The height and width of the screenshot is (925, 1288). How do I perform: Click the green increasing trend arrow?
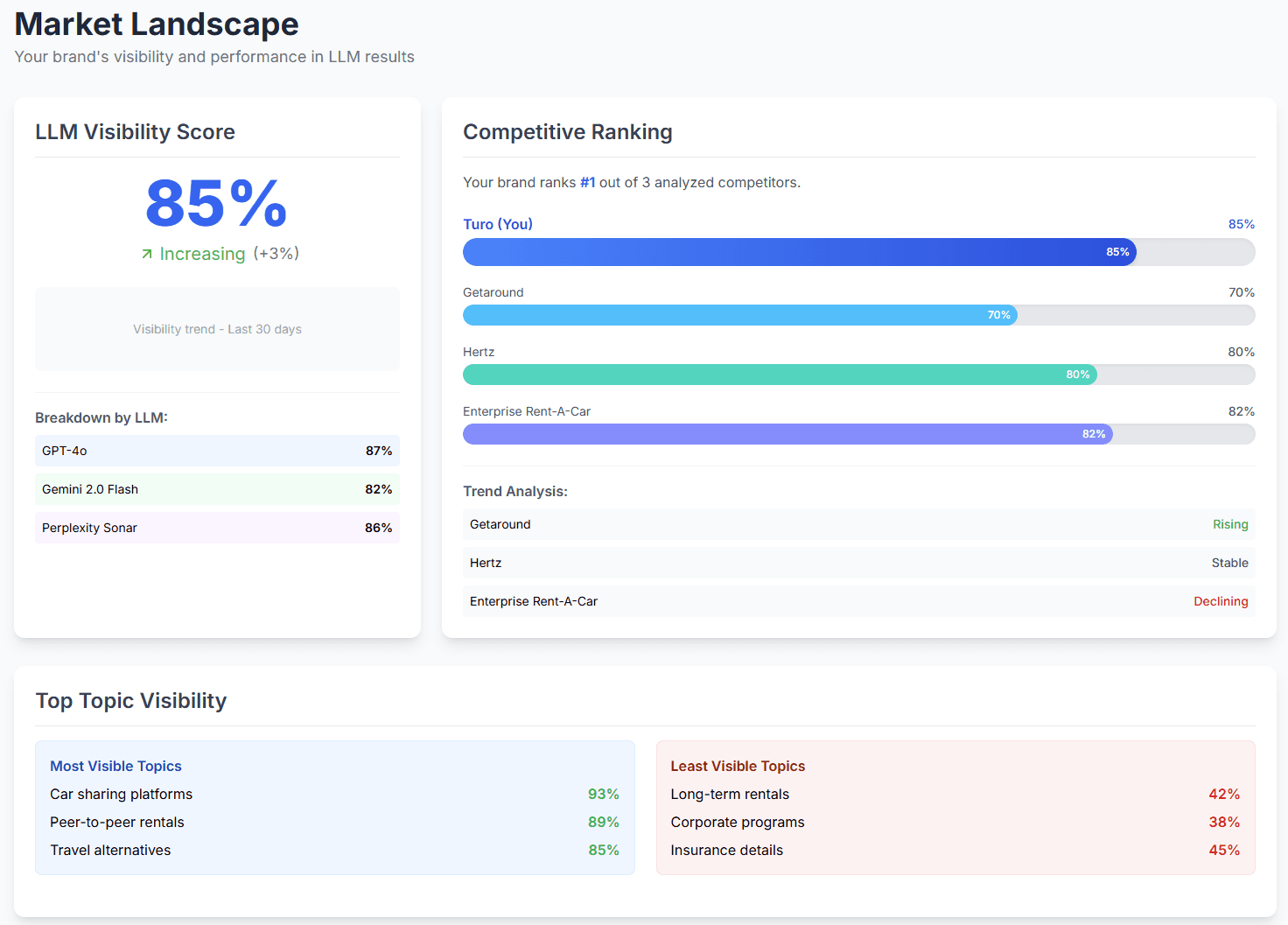[148, 254]
